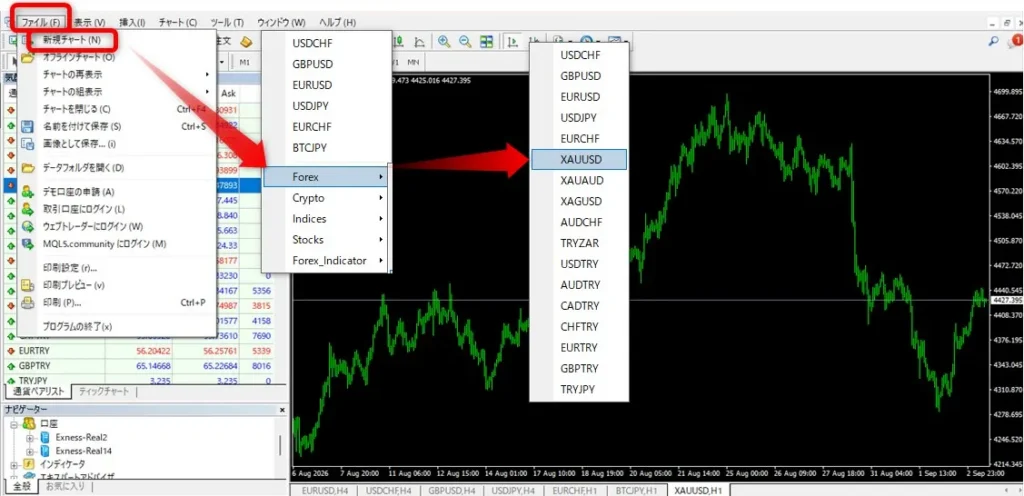Image resolution: width=1024 pixels, height=496 pixels.
Task: Expand Exness-Real2 tree node
Action: tap(29, 437)
